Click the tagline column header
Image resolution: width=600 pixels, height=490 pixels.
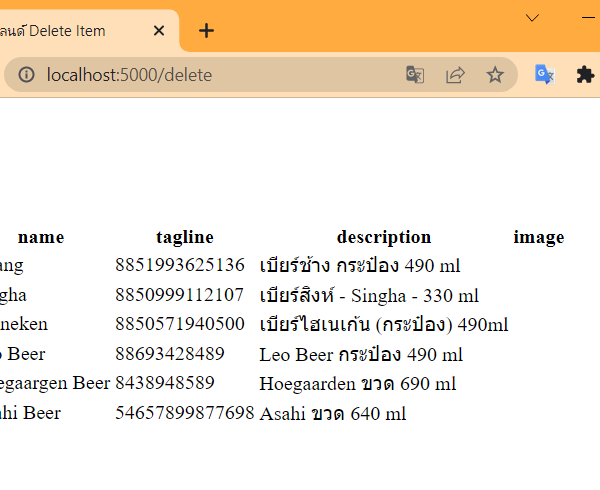(185, 237)
